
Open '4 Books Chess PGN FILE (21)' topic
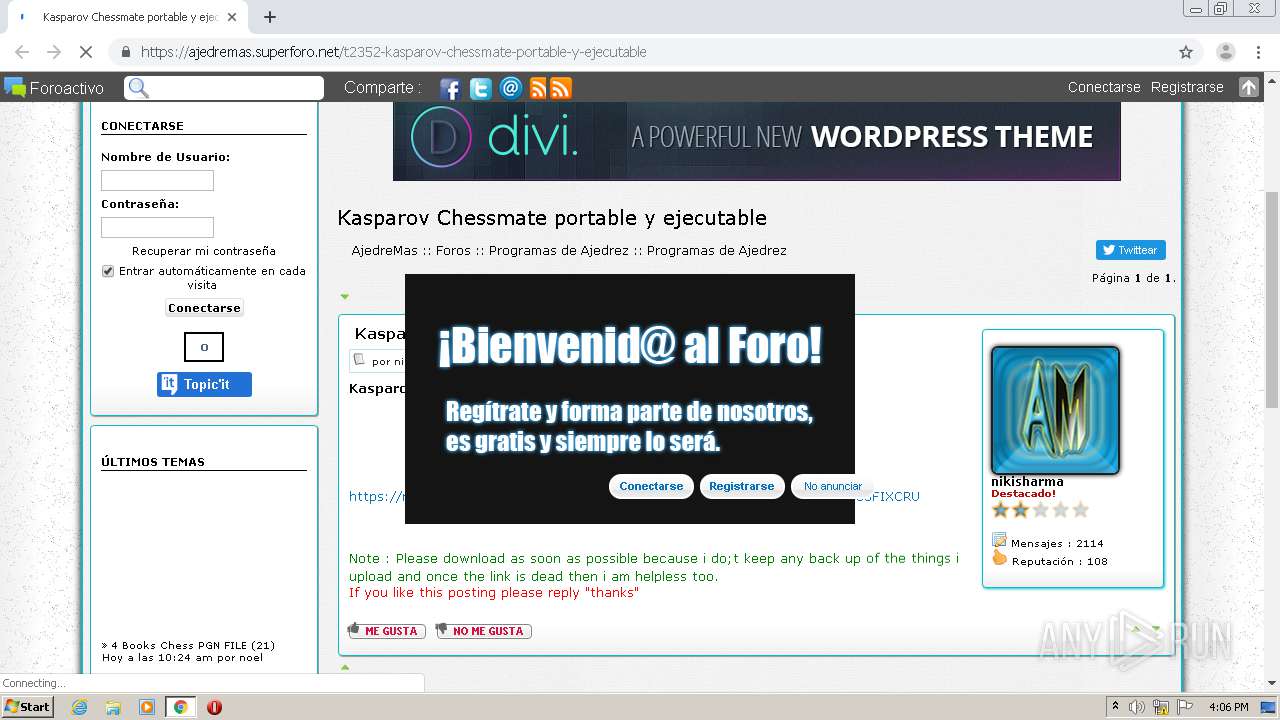tap(193, 645)
